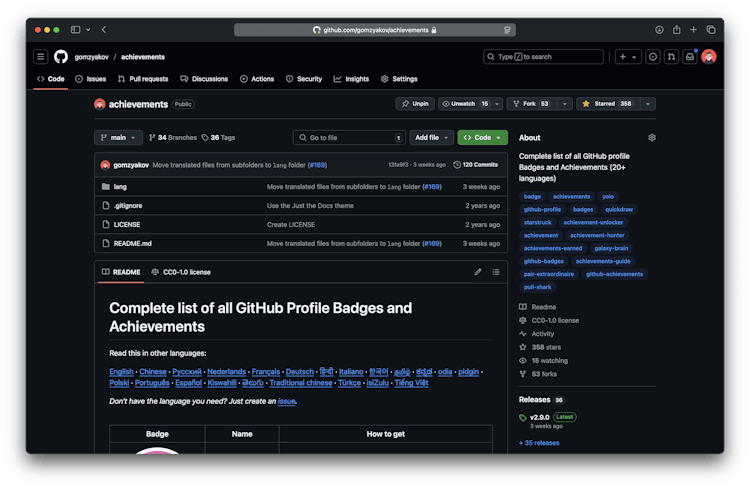Show README outline list icon
The width and height of the screenshot is (750, 488).
pyautogui.click(x=496, y=272)
